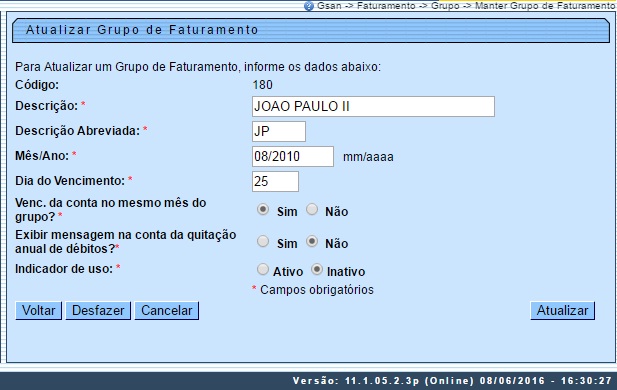Click the mm/aaaa format hint
The image size is (617, 390).
[368, 157]
